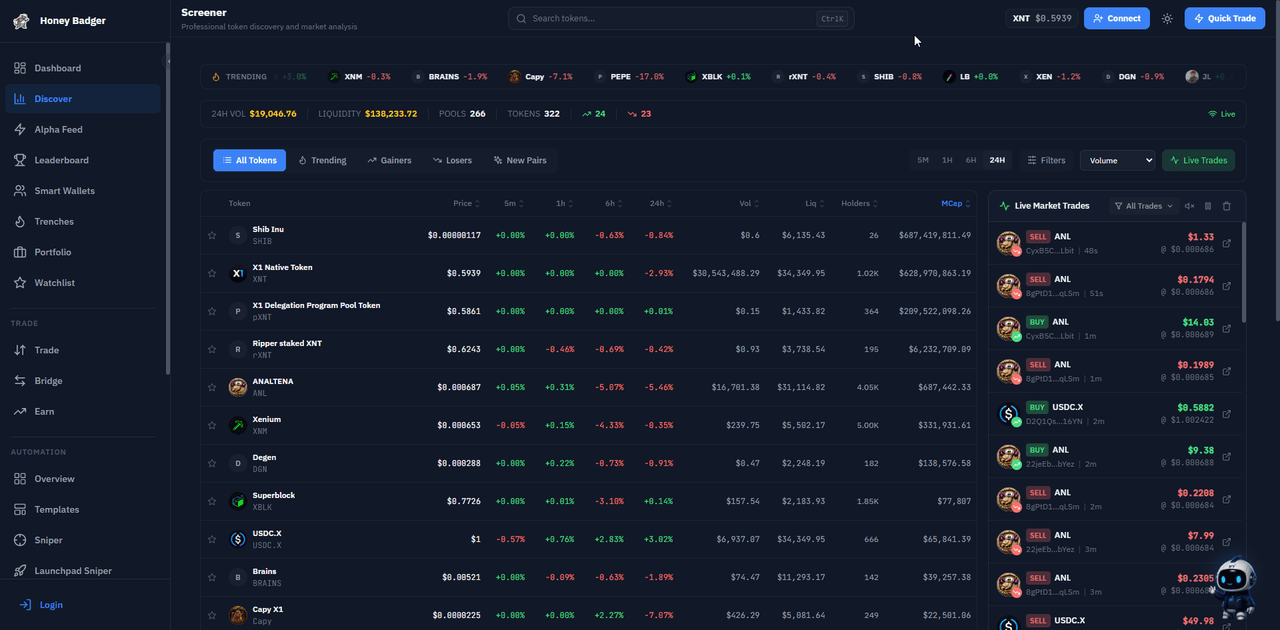The height and width of the screenshot is (630, 1280).
Task: Clear live trades with trash icon
Action: point(1227,206)
